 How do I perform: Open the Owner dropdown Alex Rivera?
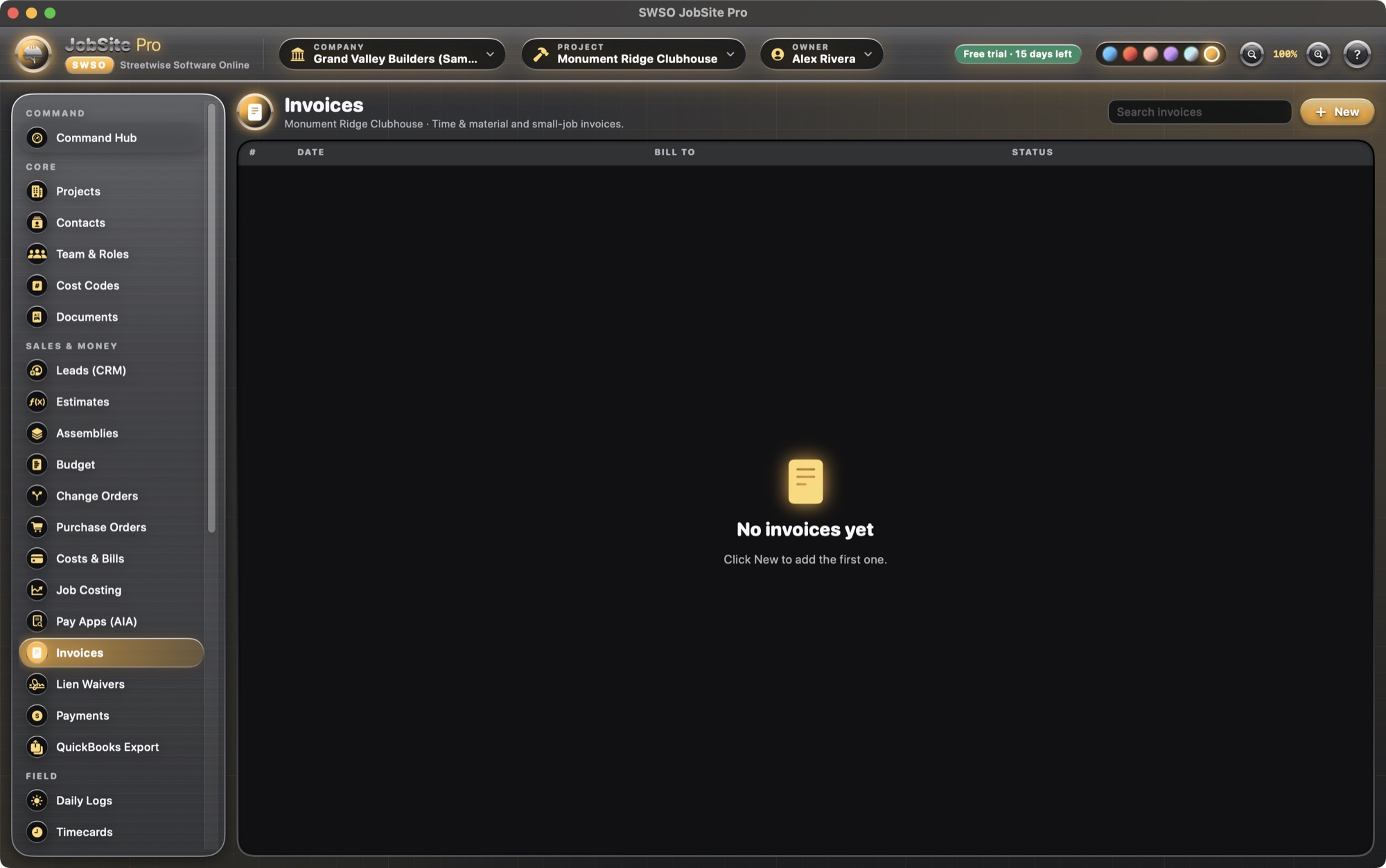pos(822,54)
